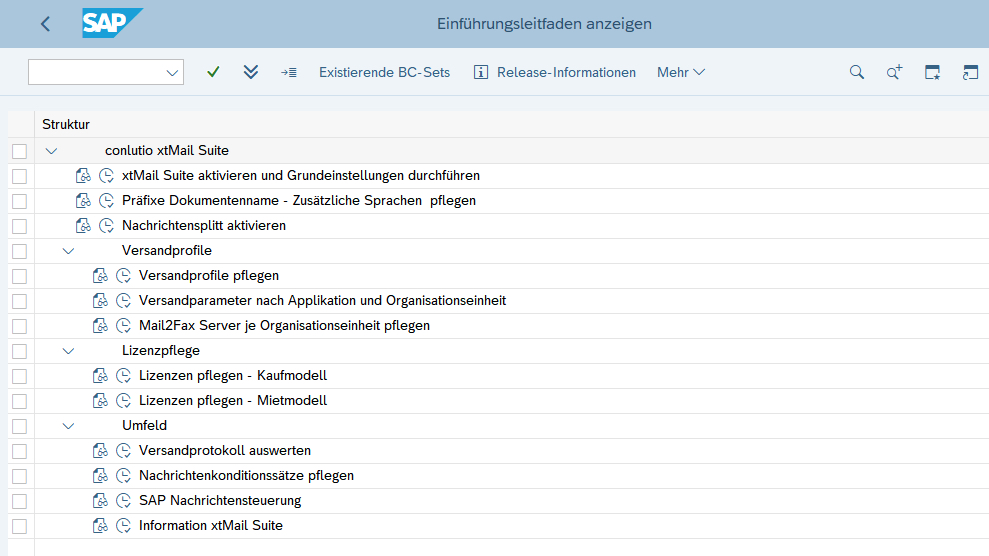Check the box for Information xtMail Suite row
Screen dimensions: 989x556
[20, 526]
